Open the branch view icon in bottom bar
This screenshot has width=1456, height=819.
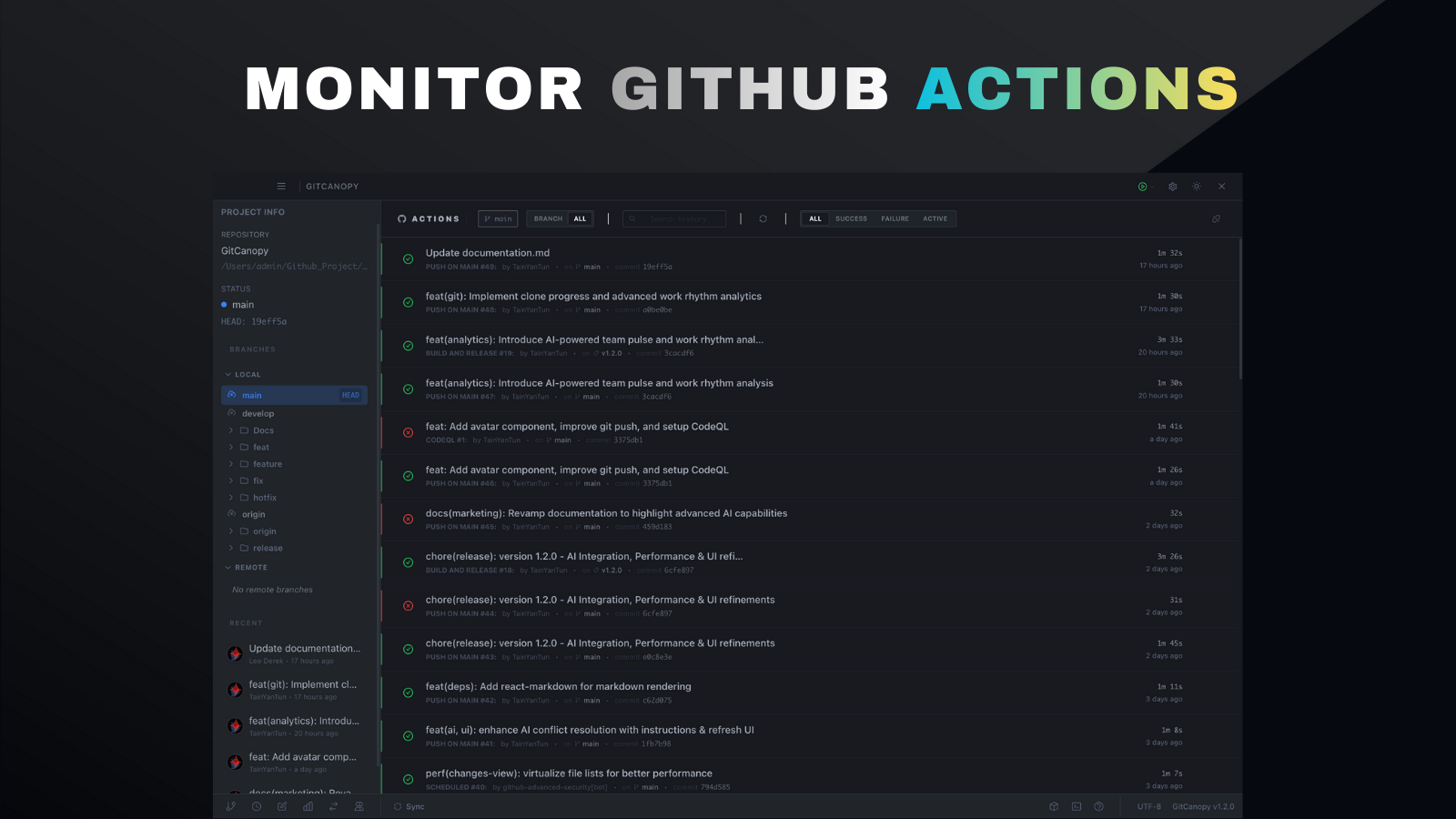pos(231,806)
